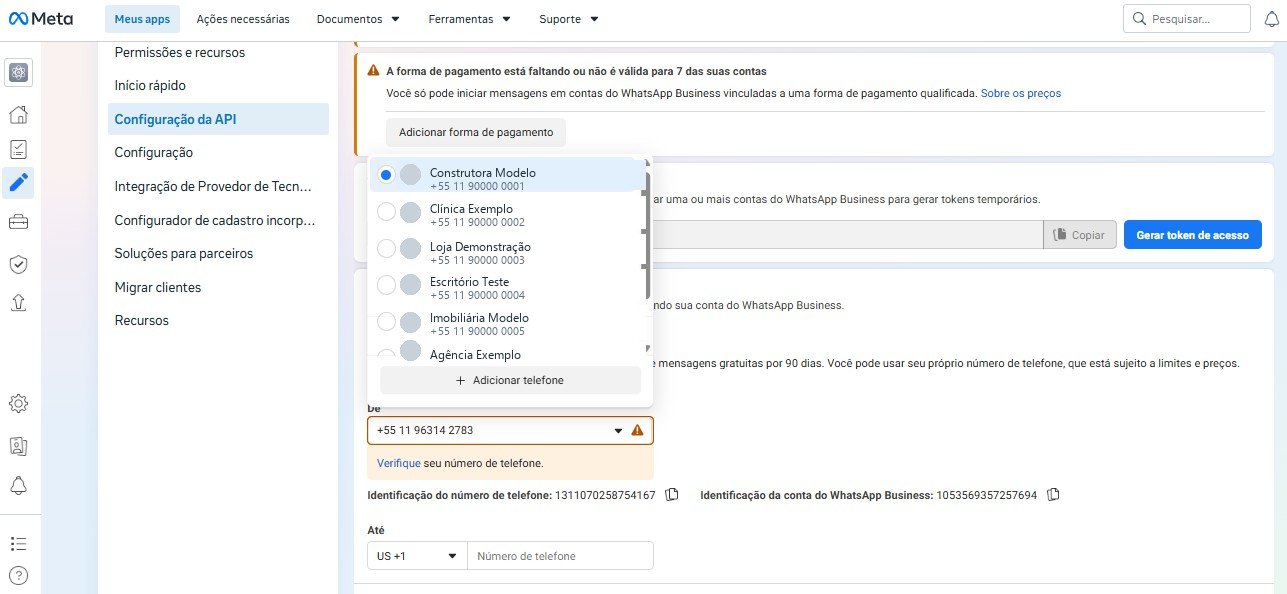This screenshot has width=1287, height=594.
Task: Pick the Agência Exemplo radio option
Action: (386, 354)
